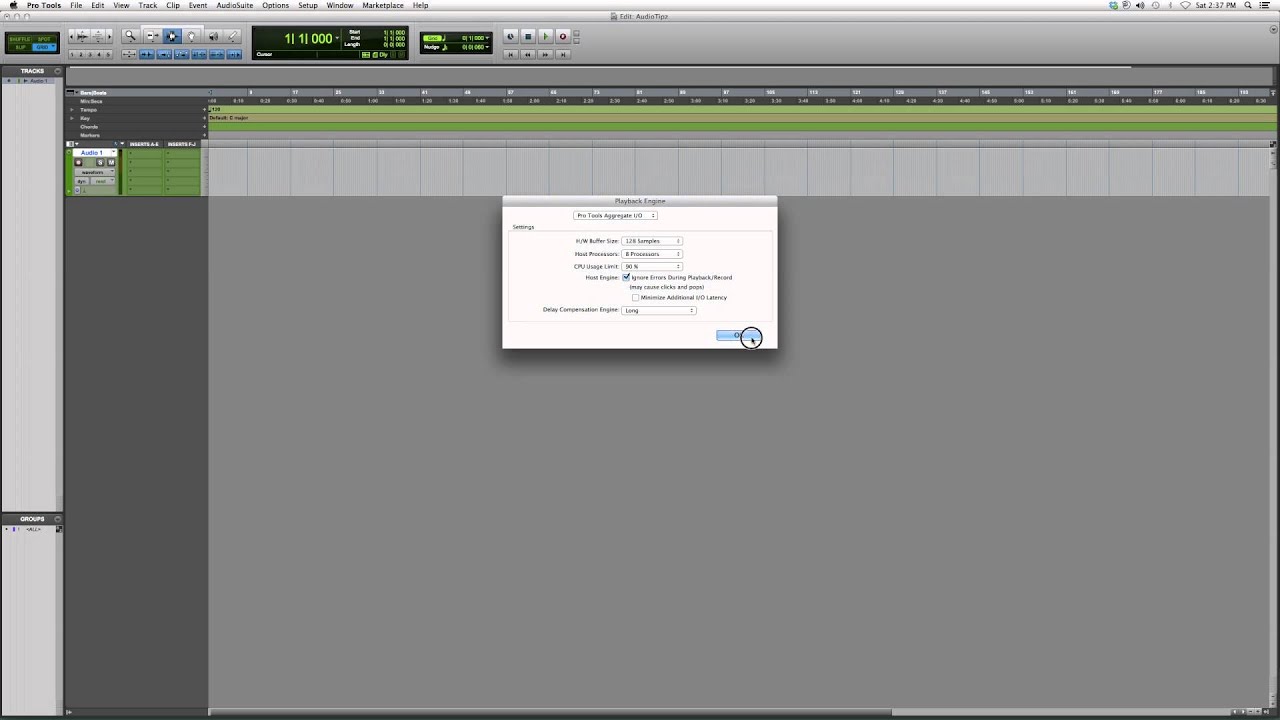Enable Shuffle edit mode

click(x=20, y=39)
